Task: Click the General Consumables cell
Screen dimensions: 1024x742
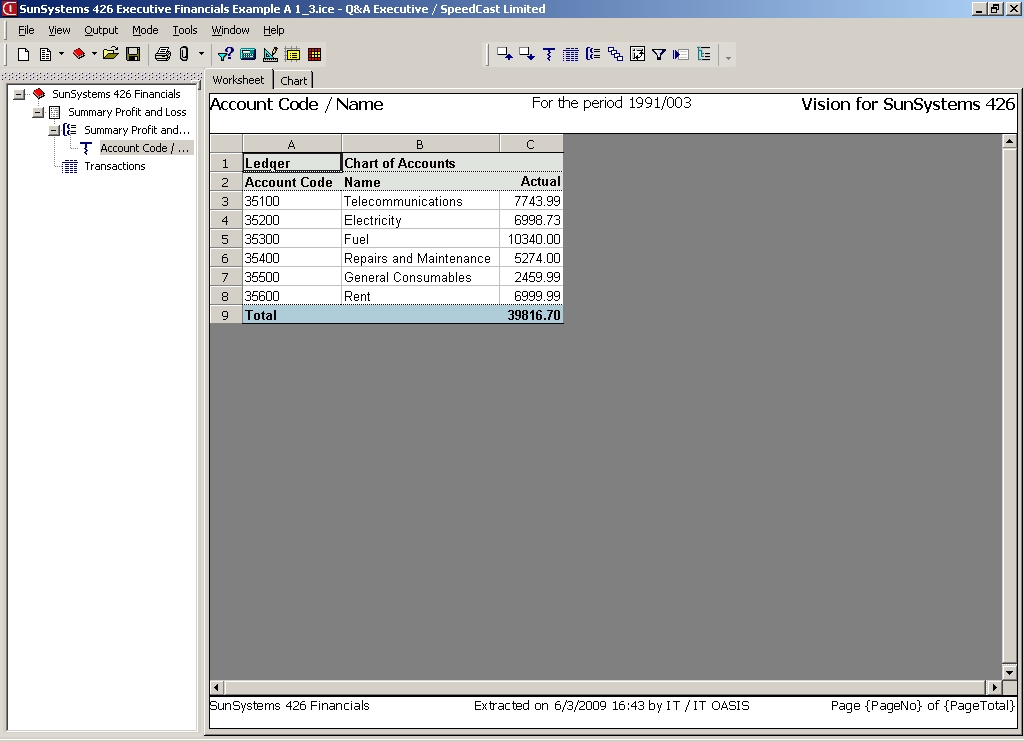Action: pos(420,277)
